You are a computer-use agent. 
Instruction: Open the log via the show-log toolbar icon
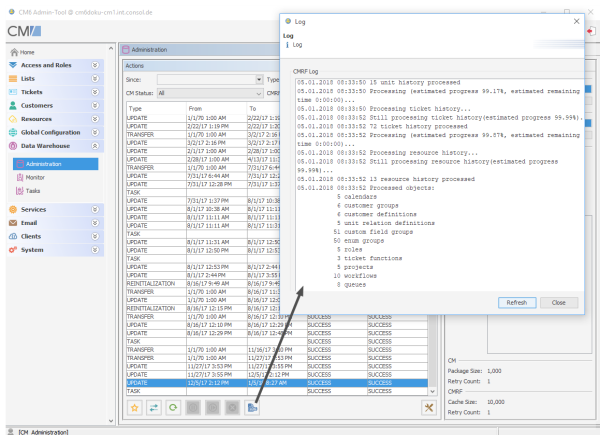click(x=253, y=408)
